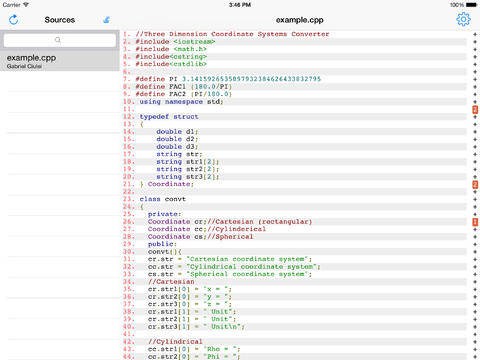This screenshot has height=360, width=480.
Task: Click plus icon on line 7 PI define
Action: pyautogui.click(x=475, y=79)
